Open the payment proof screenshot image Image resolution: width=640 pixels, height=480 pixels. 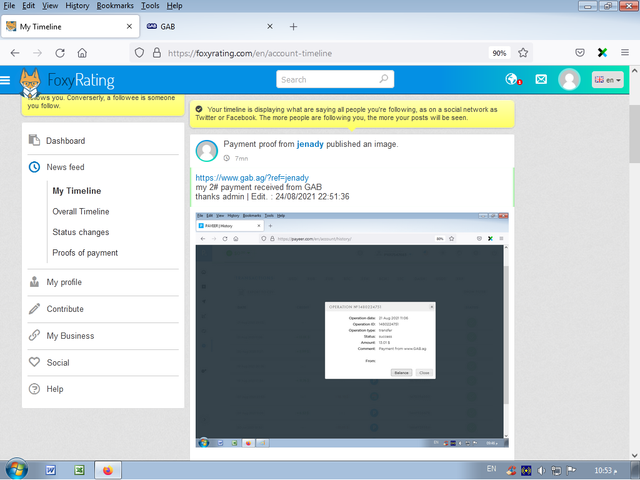click(352, 330)
